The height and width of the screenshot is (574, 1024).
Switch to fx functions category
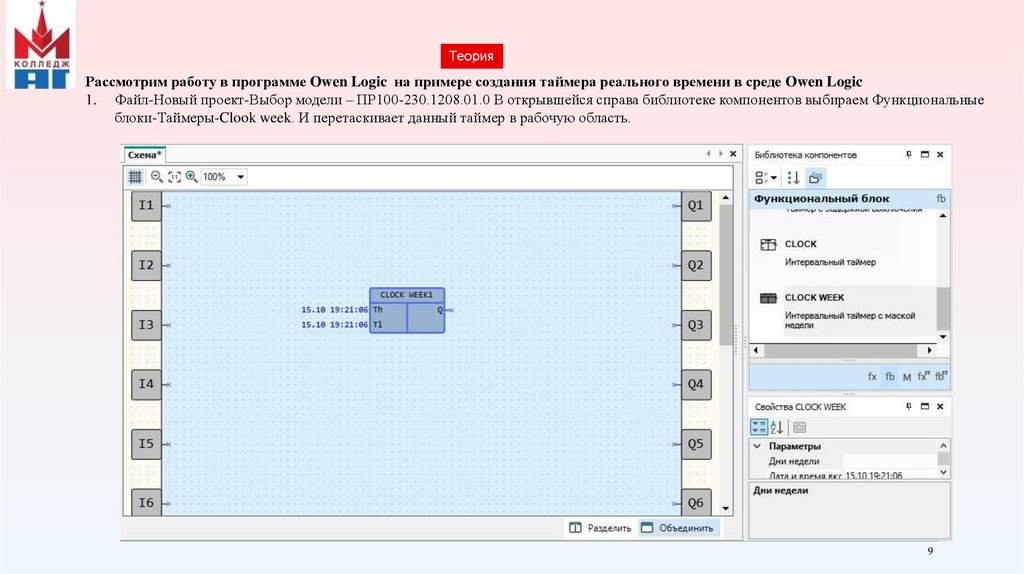(872, 377)
